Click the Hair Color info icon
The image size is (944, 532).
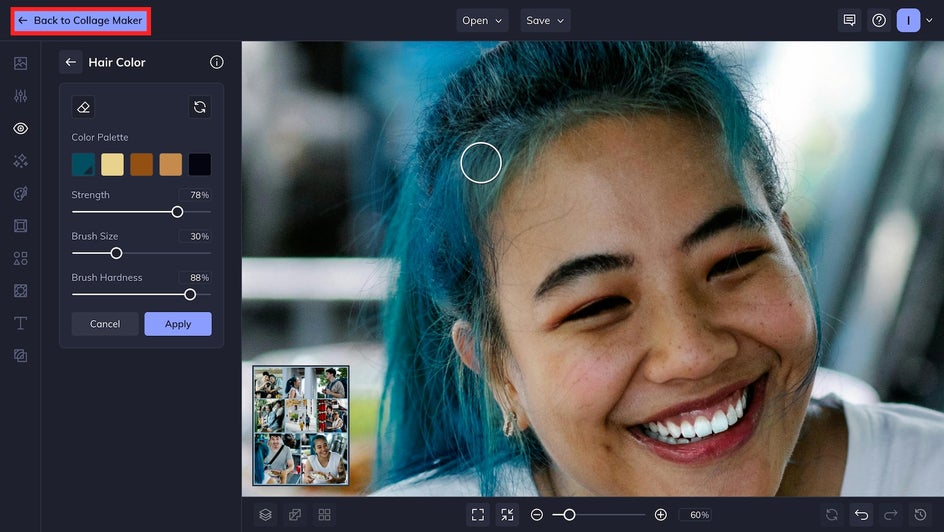217,62
